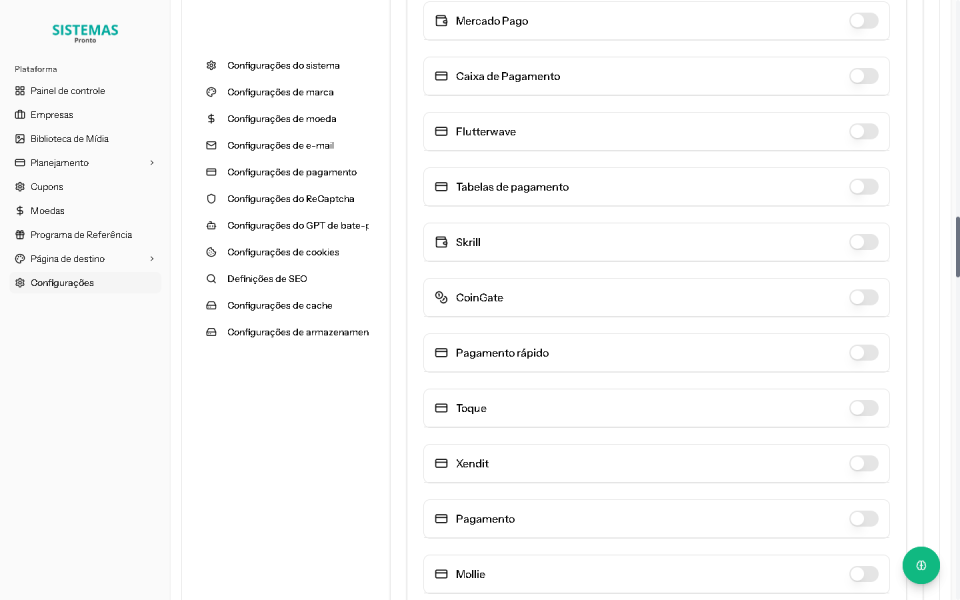The width and height of the screenshot is (960, 600).
Task: Open the Painel de controle dashboard icon
Action: click(21, 90)
